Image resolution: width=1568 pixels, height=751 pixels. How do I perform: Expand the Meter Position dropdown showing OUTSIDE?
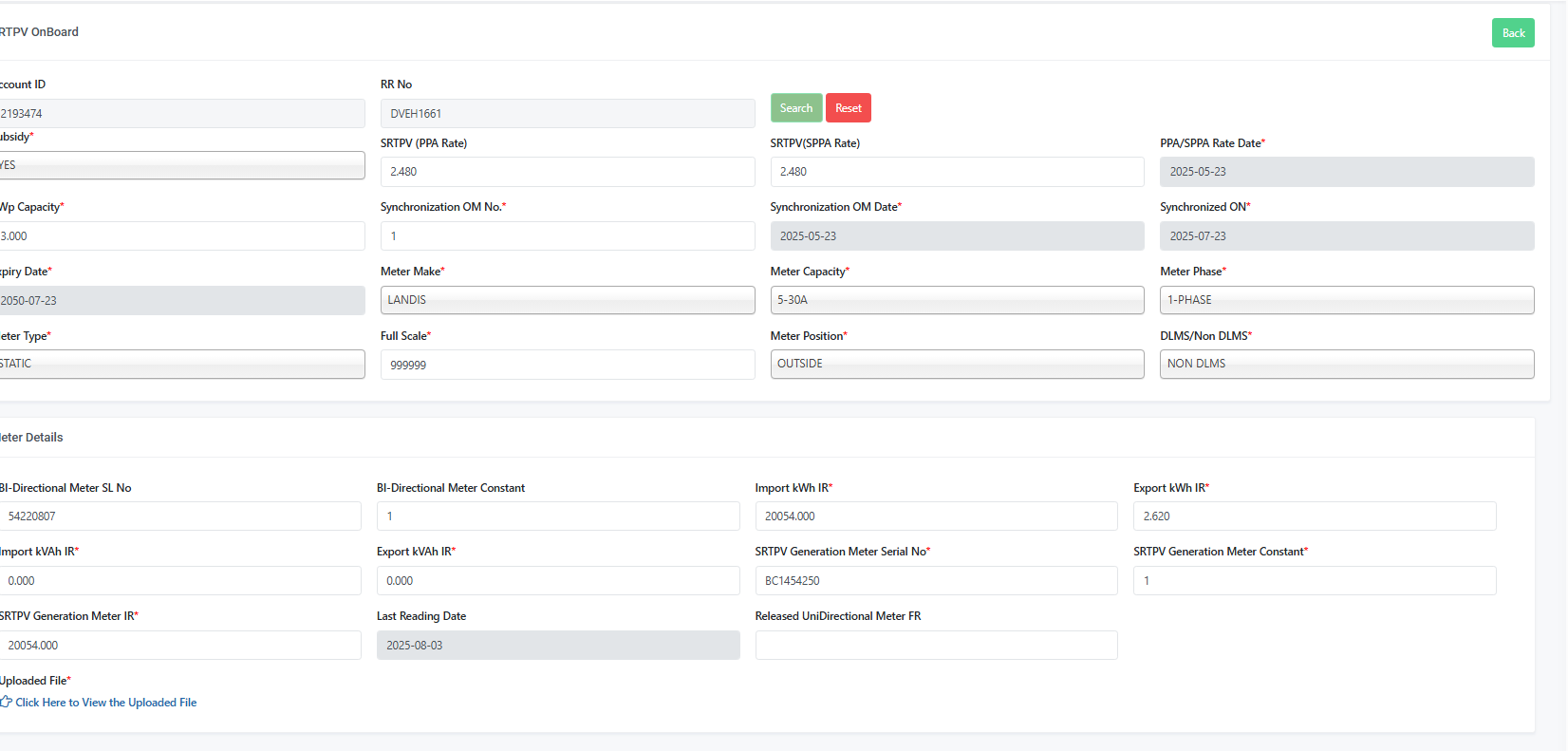[956, 364]
